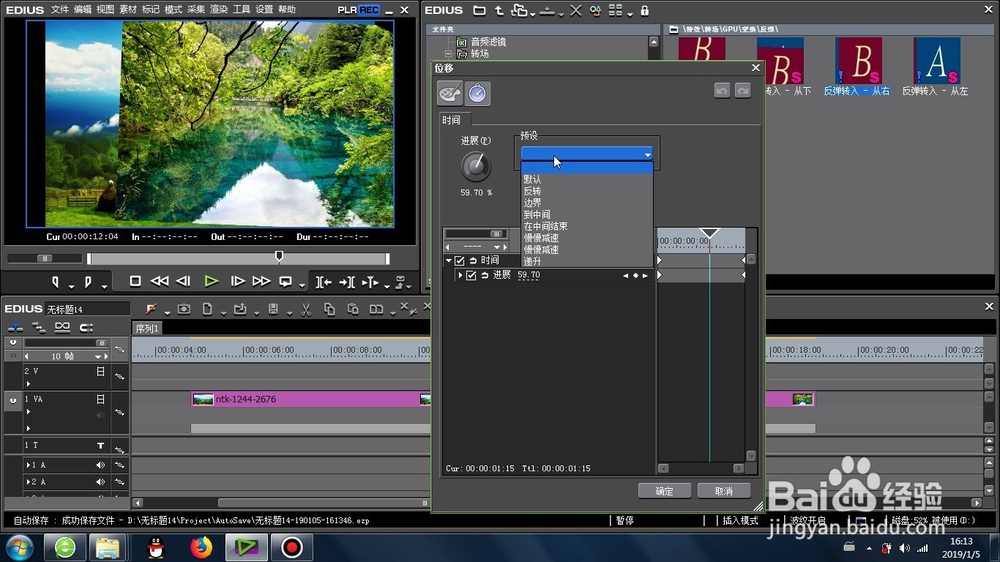The height and width of the screenshot is (562, 1000).
Task: Click the undo icon in the 位移 dialog
Action: point(721,91)
